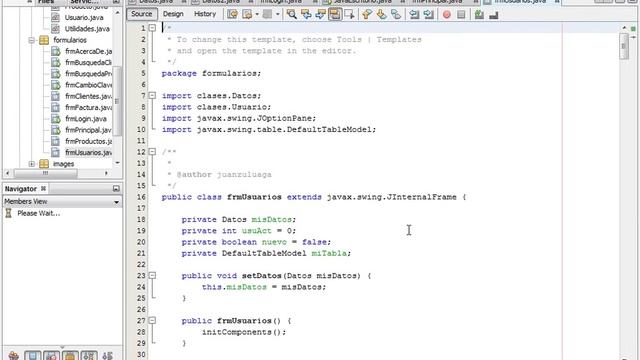Switch to Design view
Viewport: 640px width, 360px height.
(173, 14)
